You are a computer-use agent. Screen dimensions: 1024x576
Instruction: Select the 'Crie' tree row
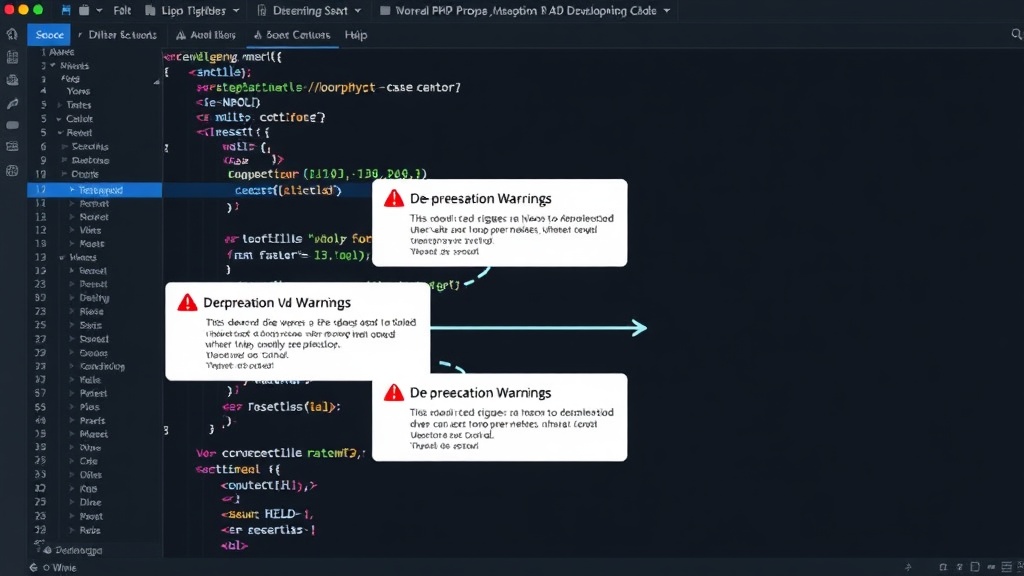coord(95,461)
